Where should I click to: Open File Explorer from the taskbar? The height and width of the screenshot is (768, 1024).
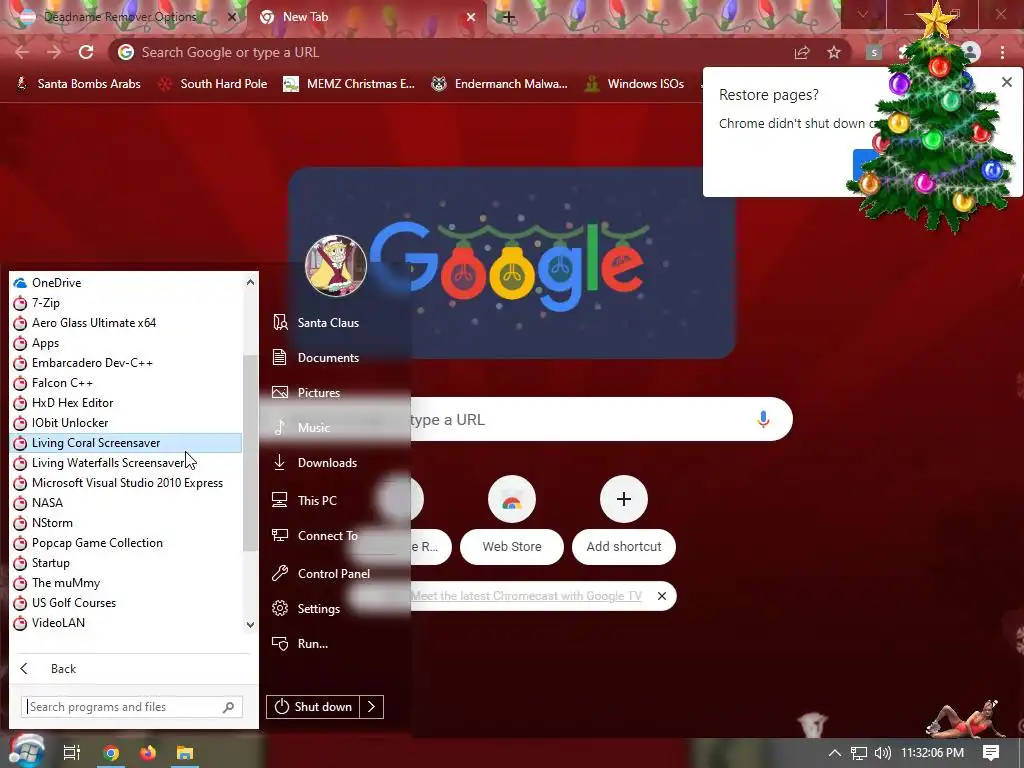point(185,753)
